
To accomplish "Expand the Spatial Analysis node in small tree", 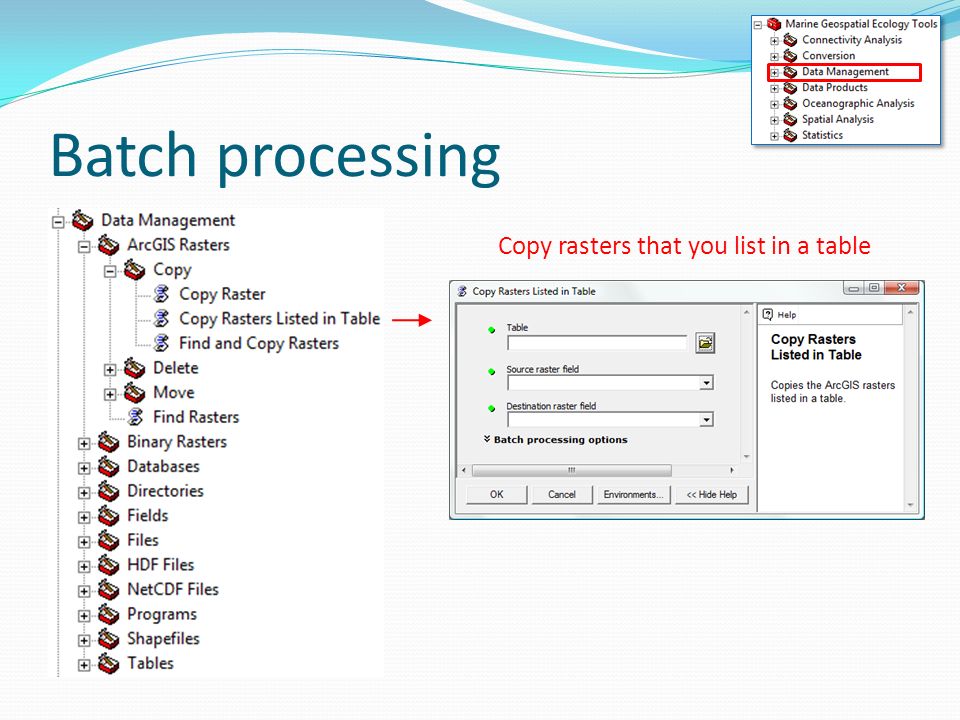I will point(774,120).
